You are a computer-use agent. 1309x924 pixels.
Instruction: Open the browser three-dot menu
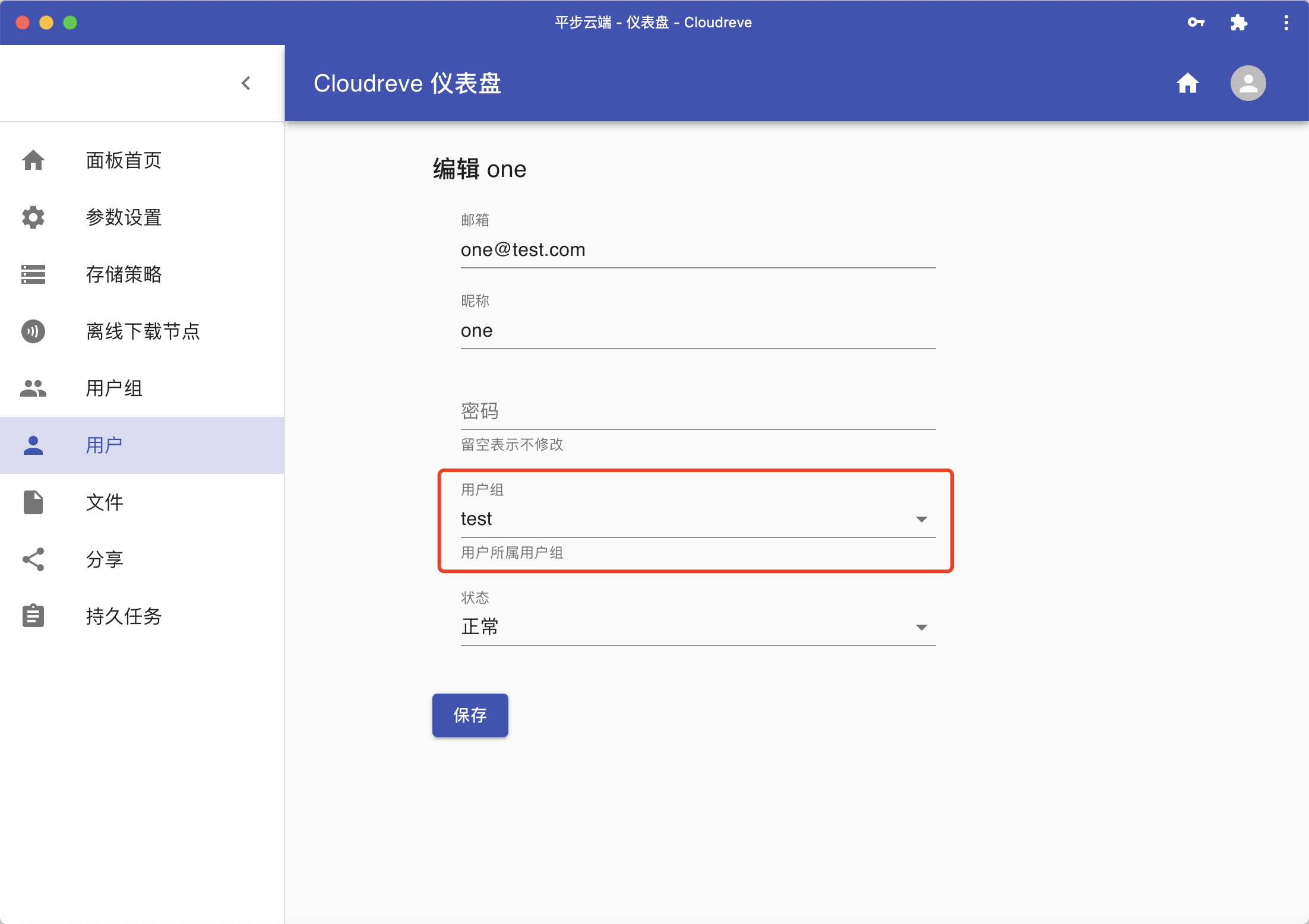pyautogui.click(x=1285, y=23)
